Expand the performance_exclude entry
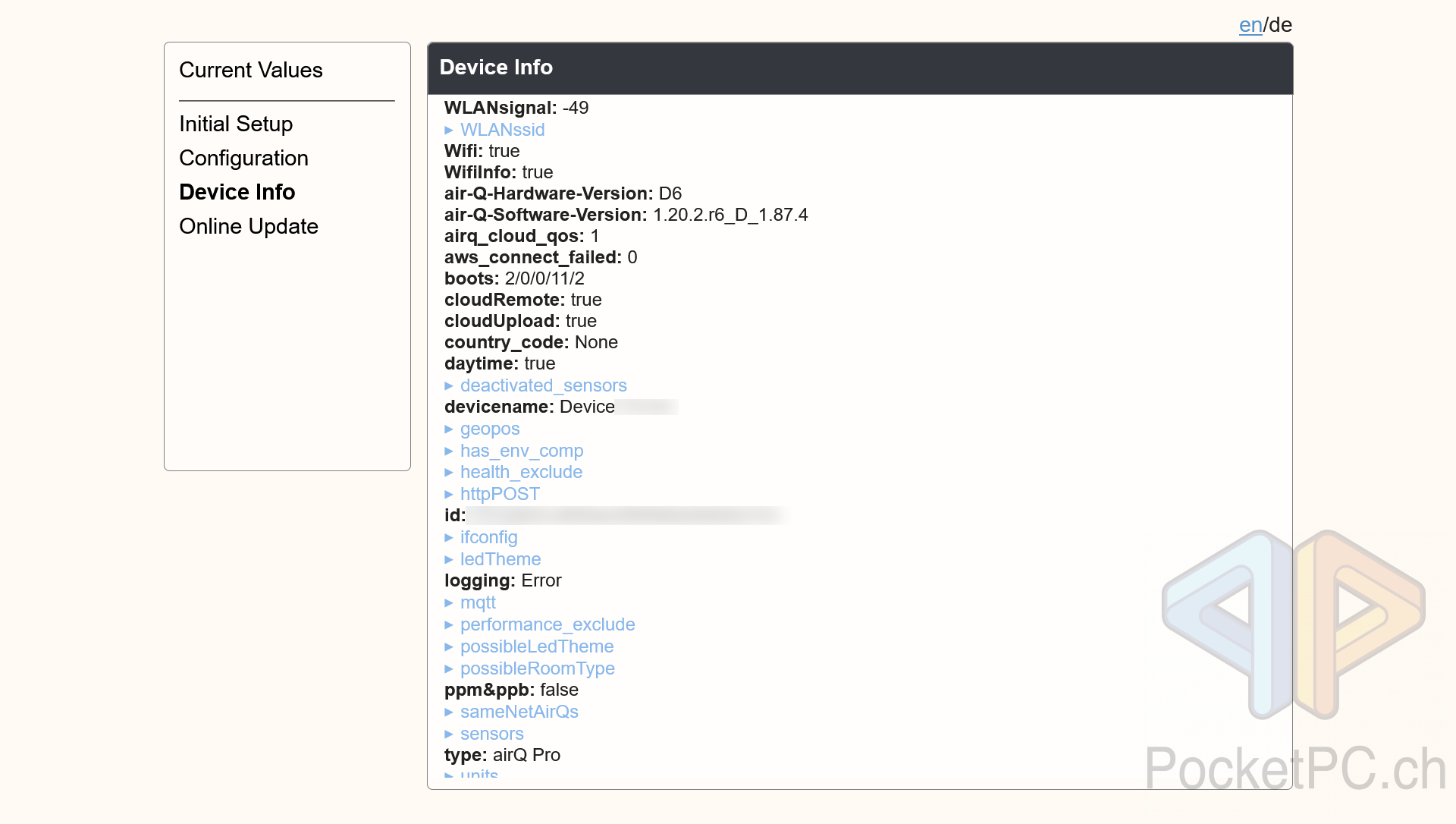This screenshot has width=1456, height=824. click(540, 624)
